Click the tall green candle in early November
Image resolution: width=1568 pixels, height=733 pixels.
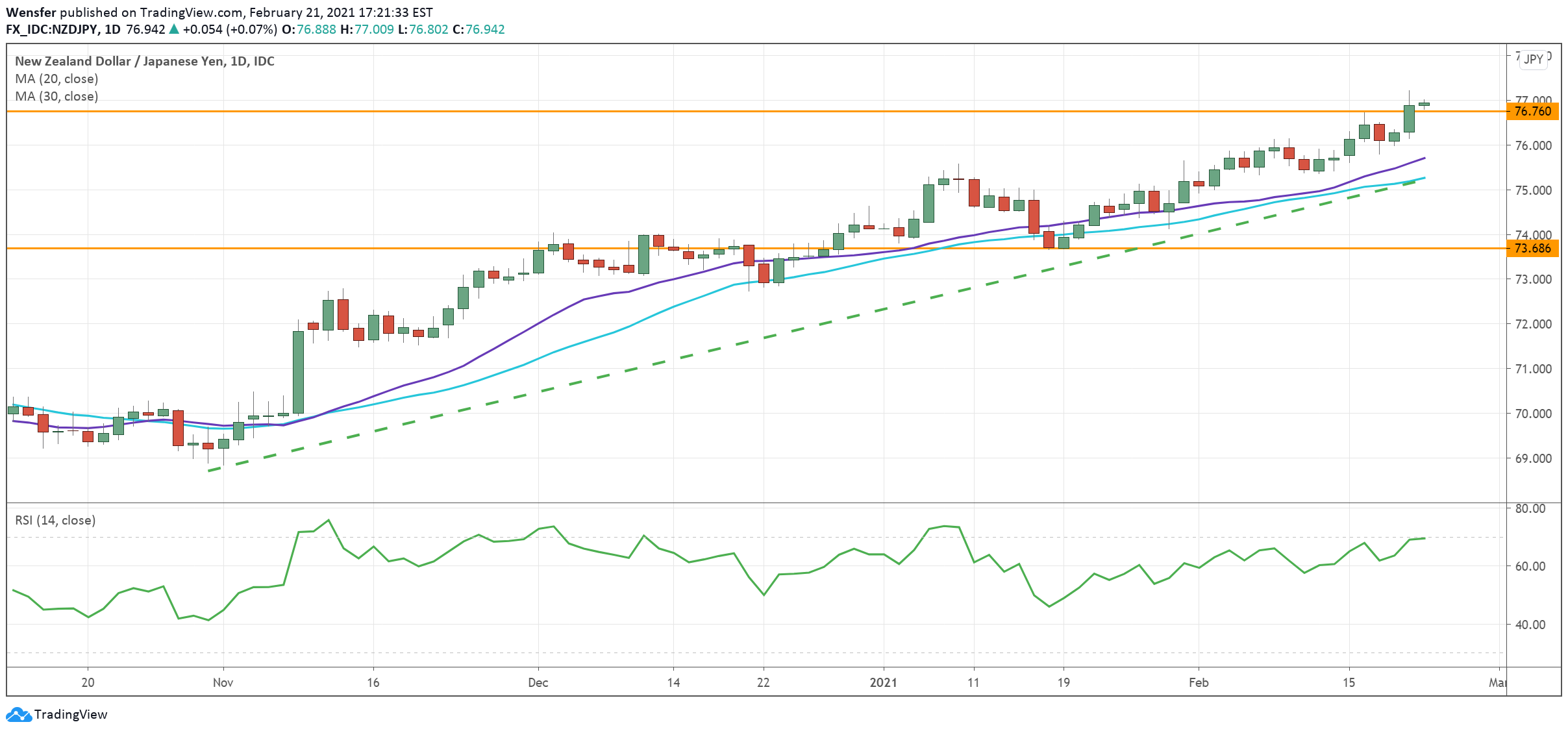(298, 372)
